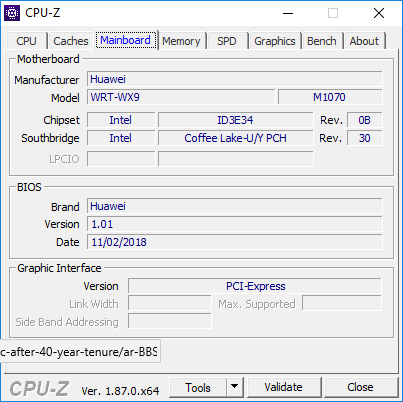Click the CPU-Z app icon in title bar

[12, 13]
